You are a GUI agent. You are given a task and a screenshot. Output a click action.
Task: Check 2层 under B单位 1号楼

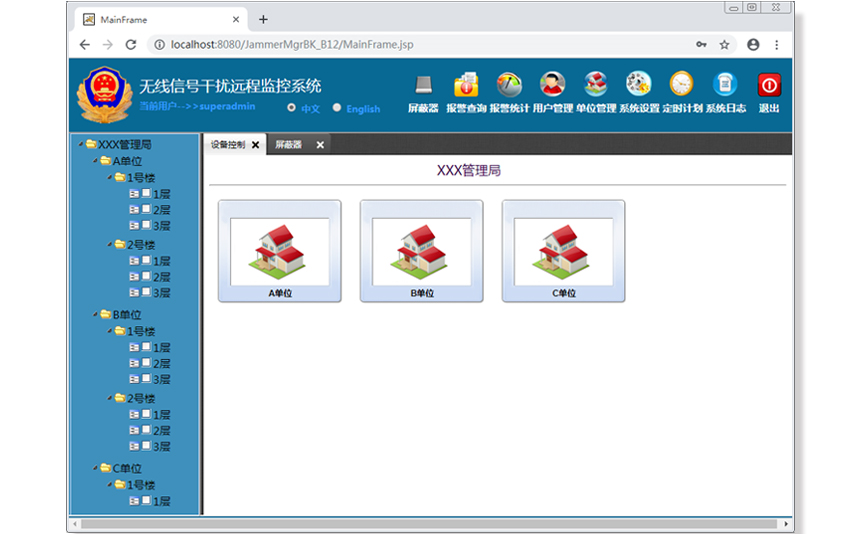146,362
